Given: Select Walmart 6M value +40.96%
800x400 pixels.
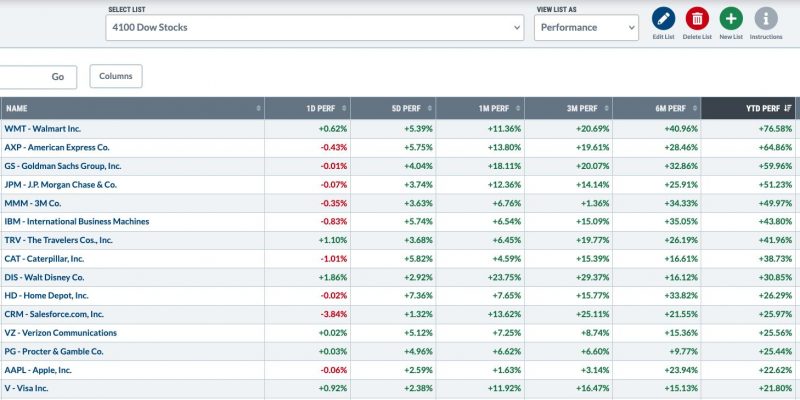Looking at the screenshot, I should pyautogui.click(x=681, y=129).
